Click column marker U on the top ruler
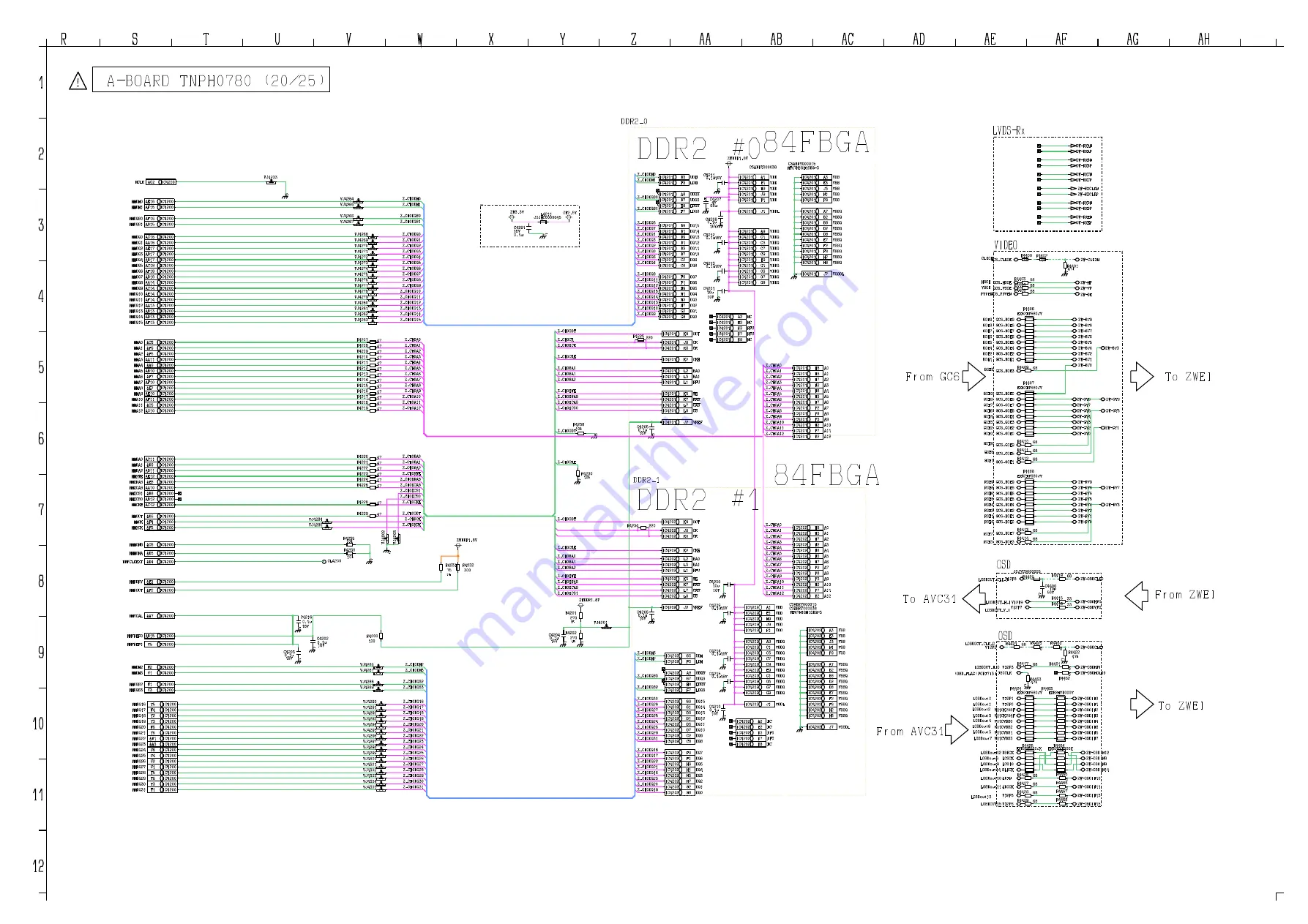The height and width of the screenshot is (924, 1308). 277,39
